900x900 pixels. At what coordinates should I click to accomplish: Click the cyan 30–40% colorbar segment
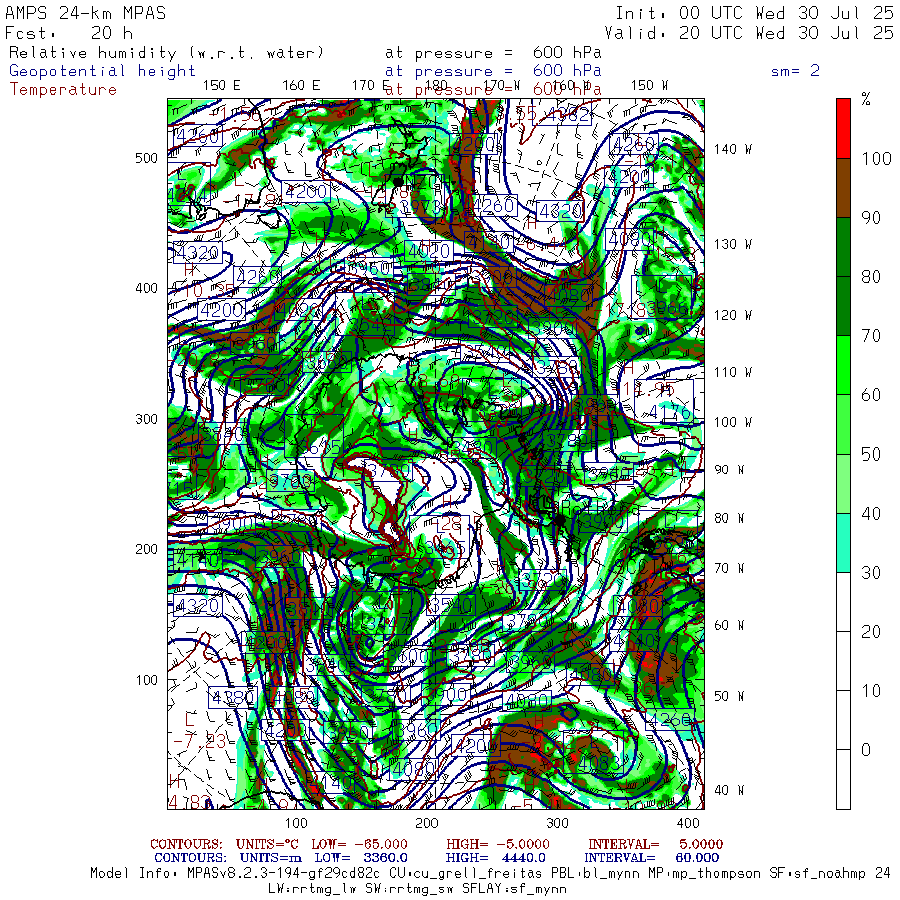pyautogui.click(x=843, y=542)
